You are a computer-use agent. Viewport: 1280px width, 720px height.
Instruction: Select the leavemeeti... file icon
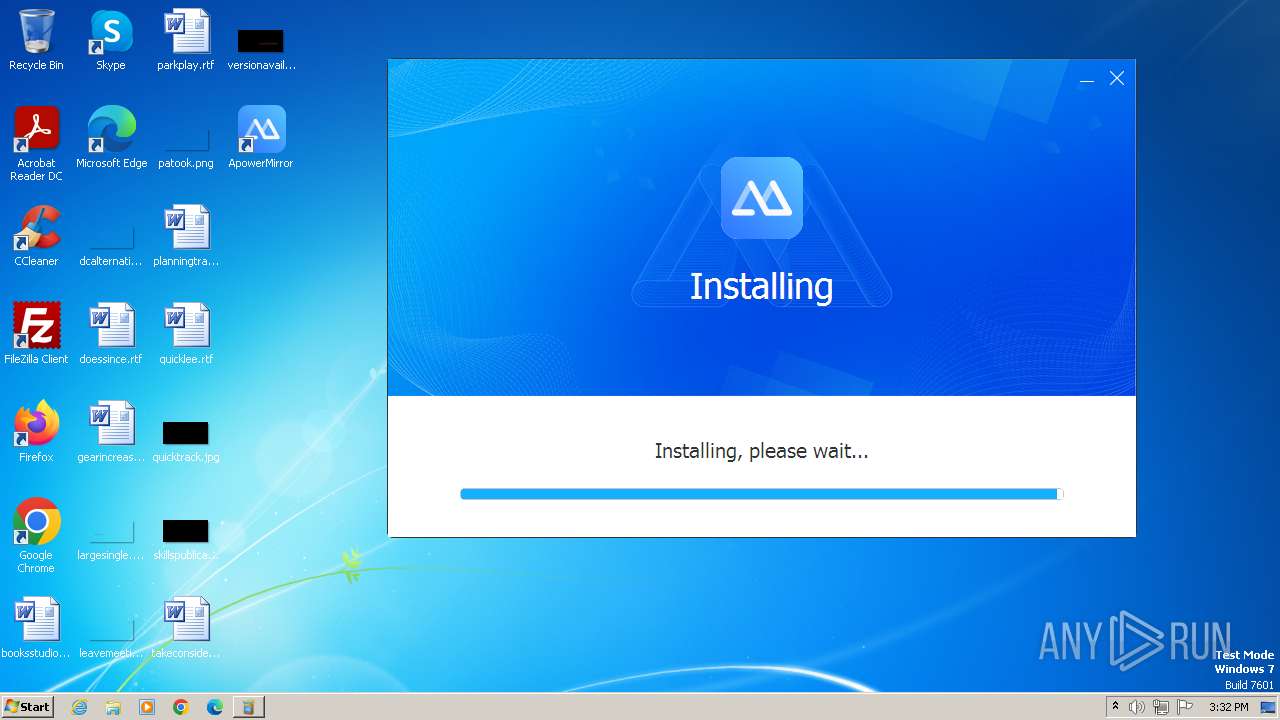tap(111, 638)
